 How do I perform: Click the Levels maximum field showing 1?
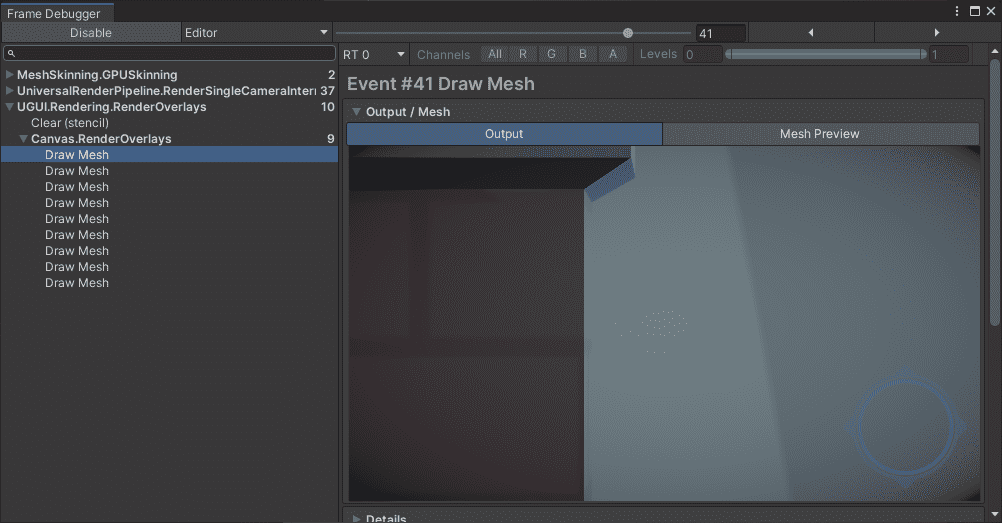(949, 54)
